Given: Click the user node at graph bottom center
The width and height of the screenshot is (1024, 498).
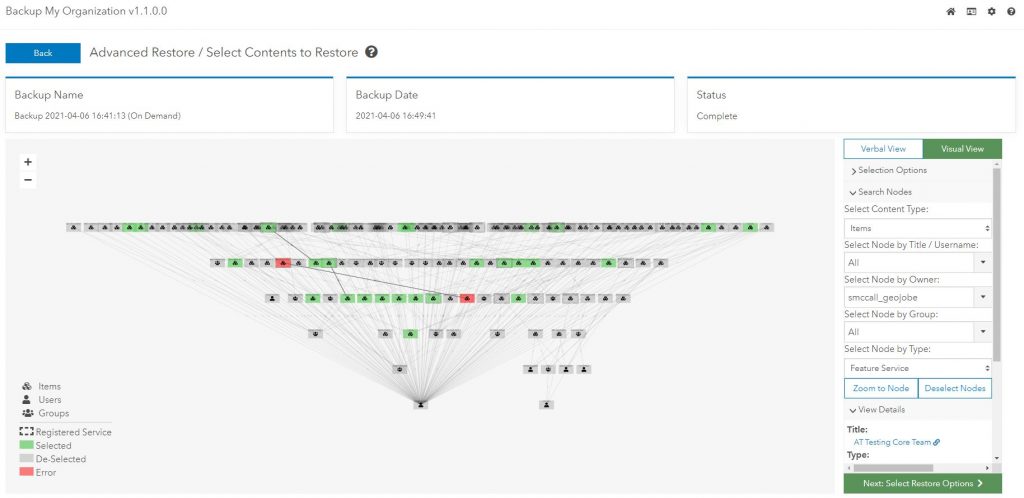Looking at the screenshot, I should click(x=421, y=404).
